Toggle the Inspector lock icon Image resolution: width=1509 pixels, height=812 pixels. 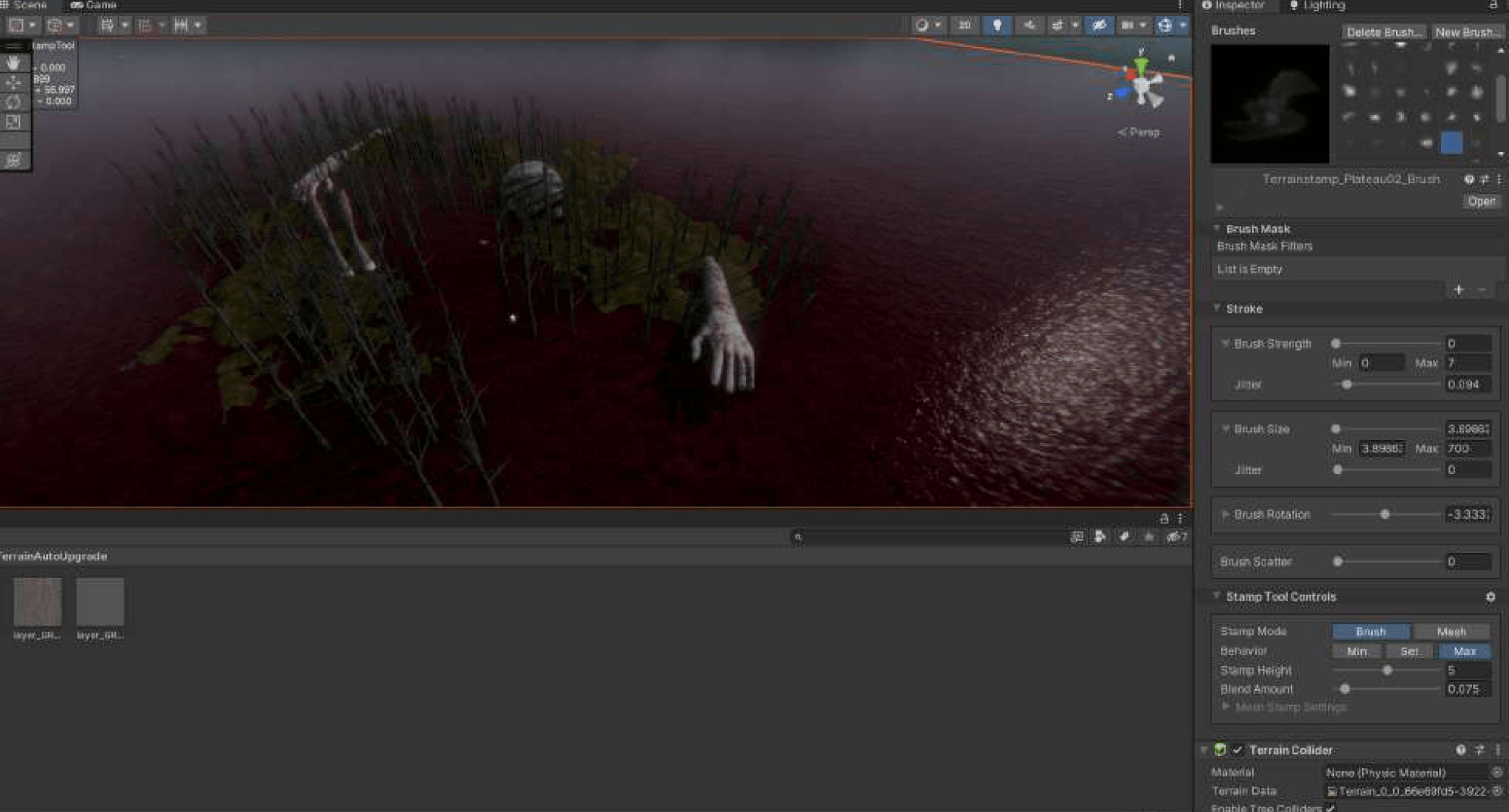(x=1493, y=5)
